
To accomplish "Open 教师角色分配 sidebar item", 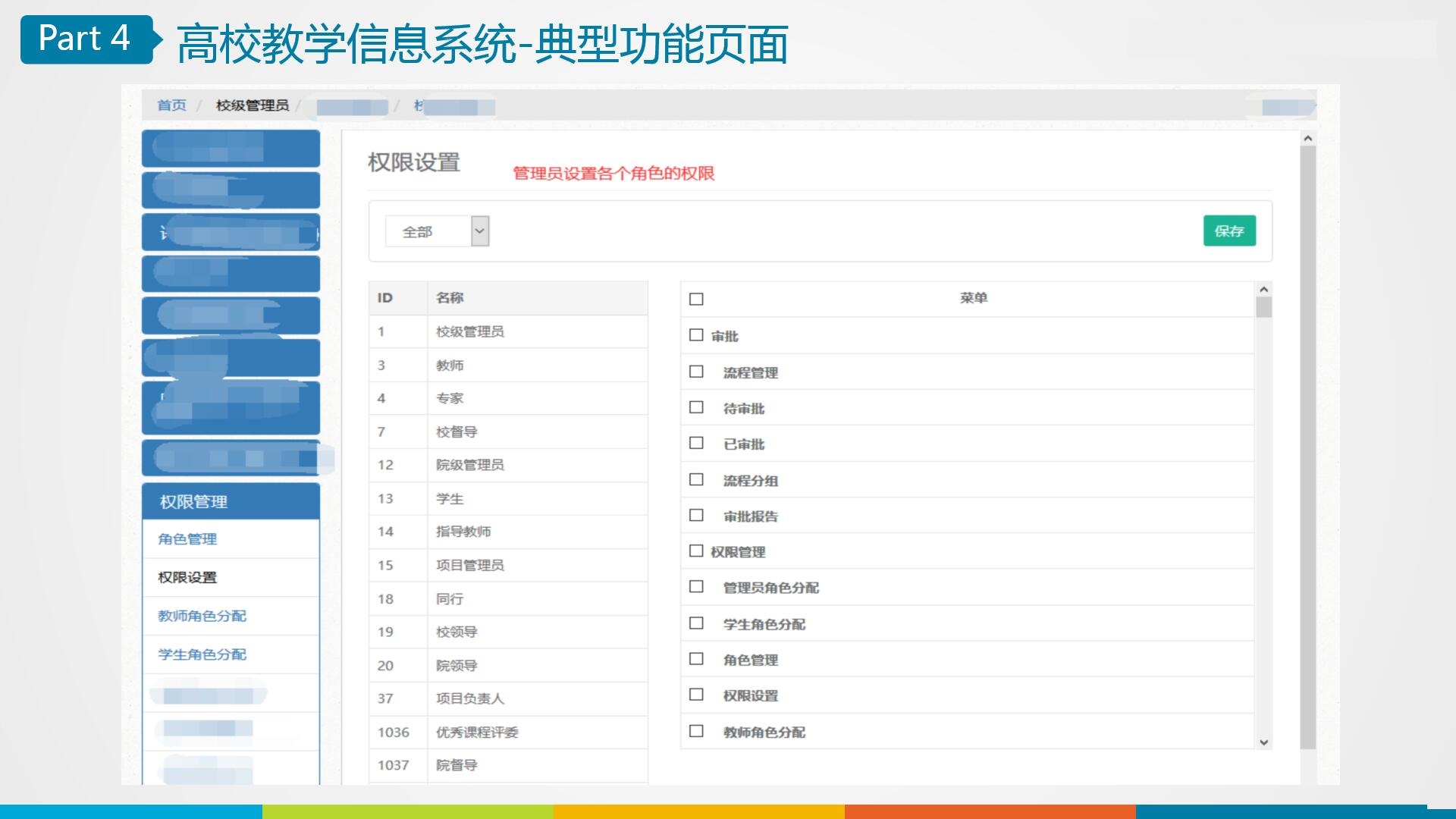I will tap(202, 616).
